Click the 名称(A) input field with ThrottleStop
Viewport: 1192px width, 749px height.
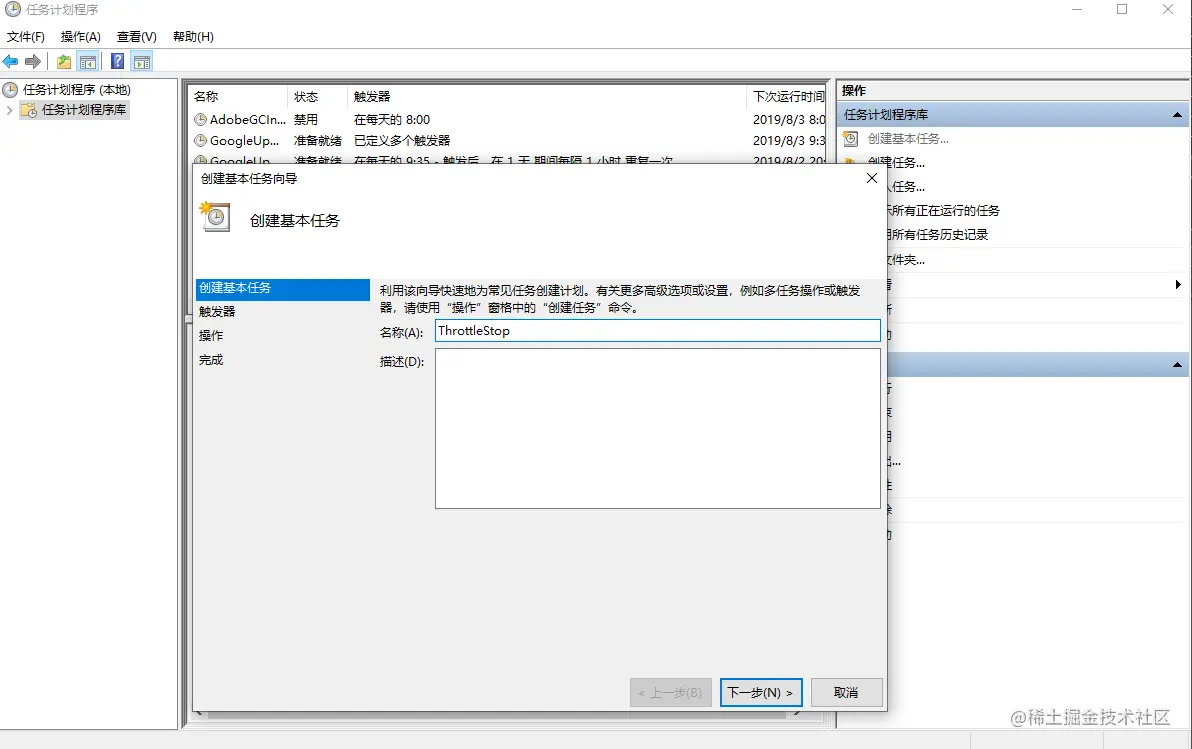click(x=658, y=331)
